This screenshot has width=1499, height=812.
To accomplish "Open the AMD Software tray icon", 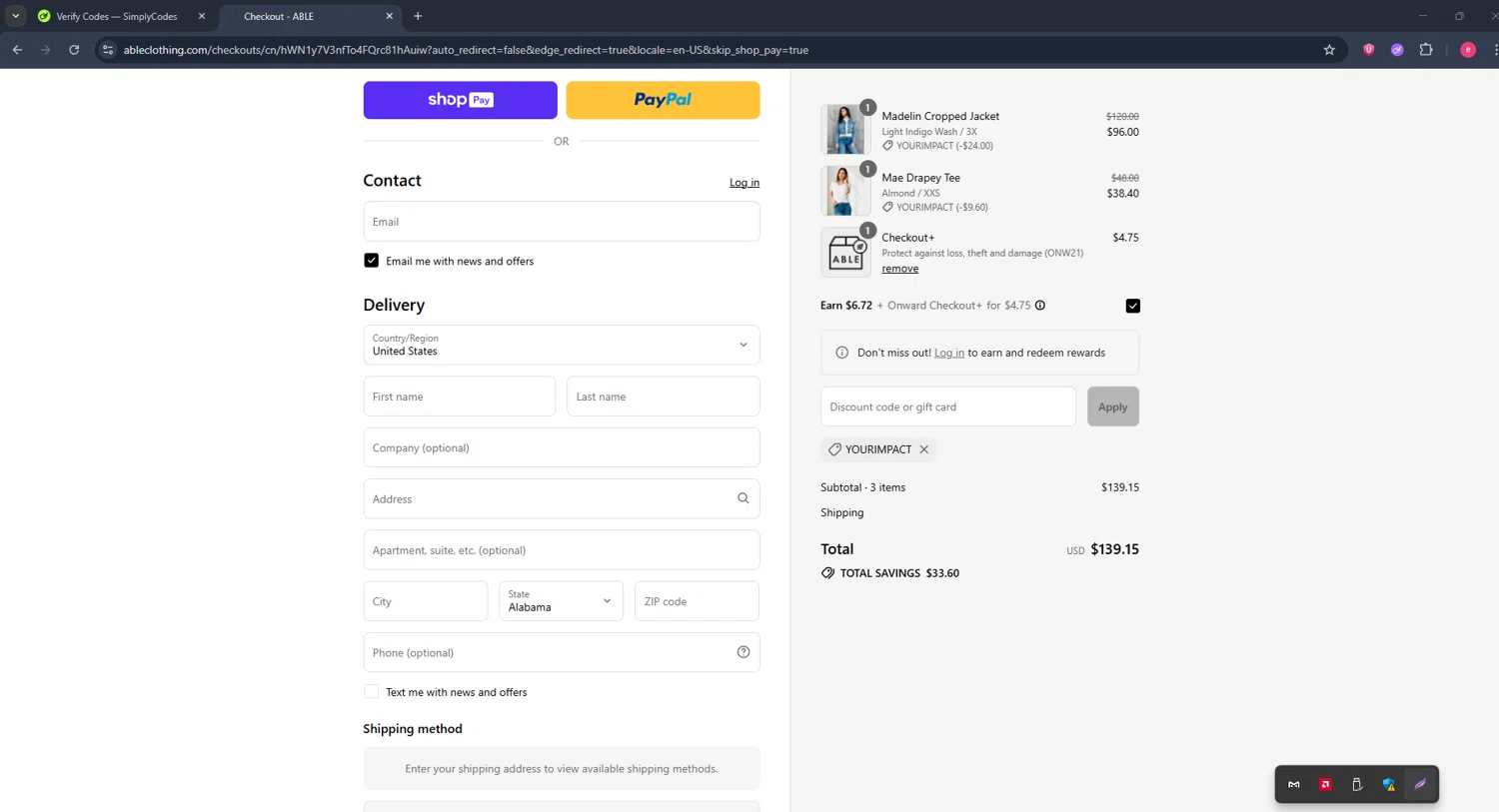I will [x=1325, y=784].
